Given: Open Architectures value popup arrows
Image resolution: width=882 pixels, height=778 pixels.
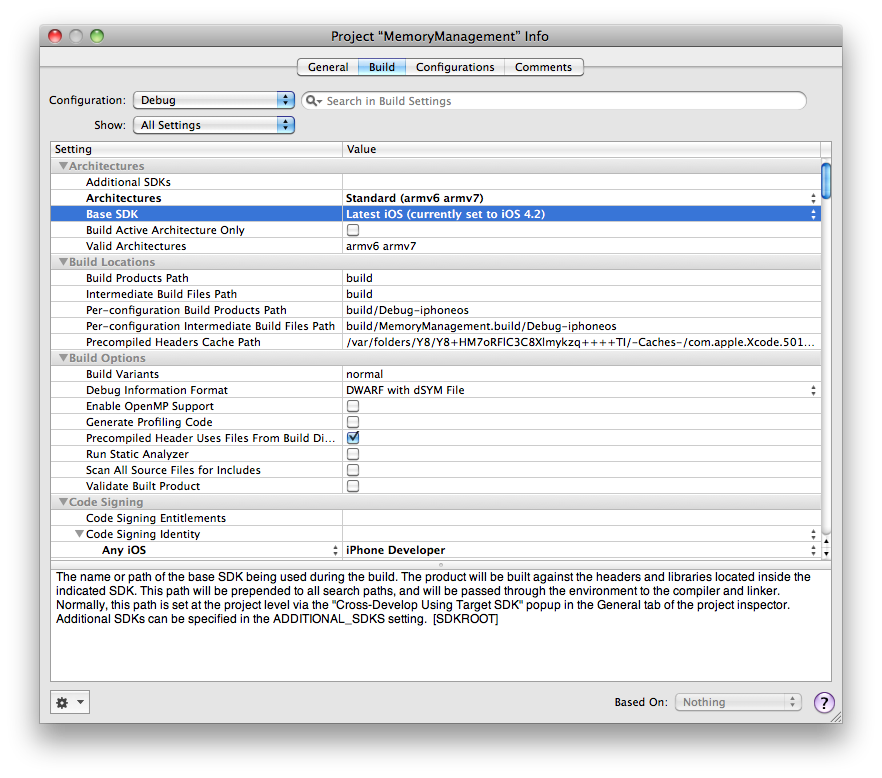Looking at the screenshot, I should point(813,198).
